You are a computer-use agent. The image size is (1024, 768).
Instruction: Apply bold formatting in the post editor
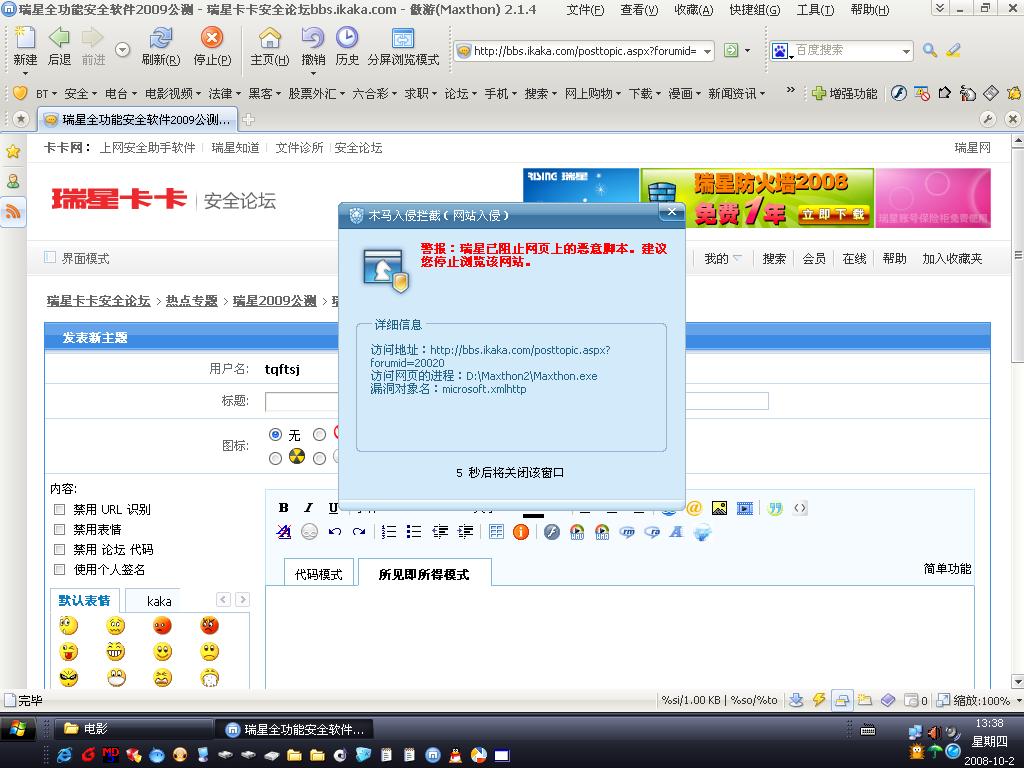point(283,508)
